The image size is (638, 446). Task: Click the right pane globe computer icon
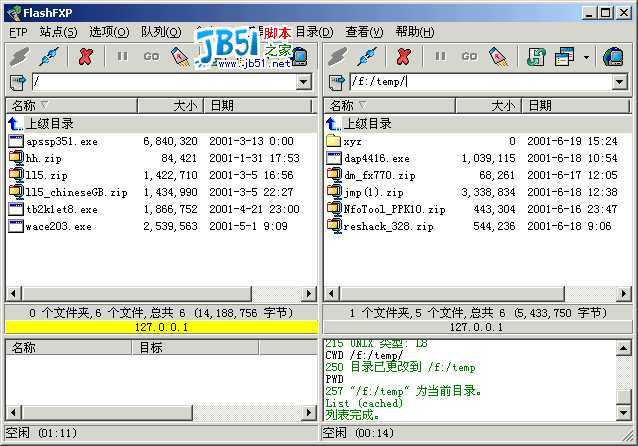tap(614, 57)
